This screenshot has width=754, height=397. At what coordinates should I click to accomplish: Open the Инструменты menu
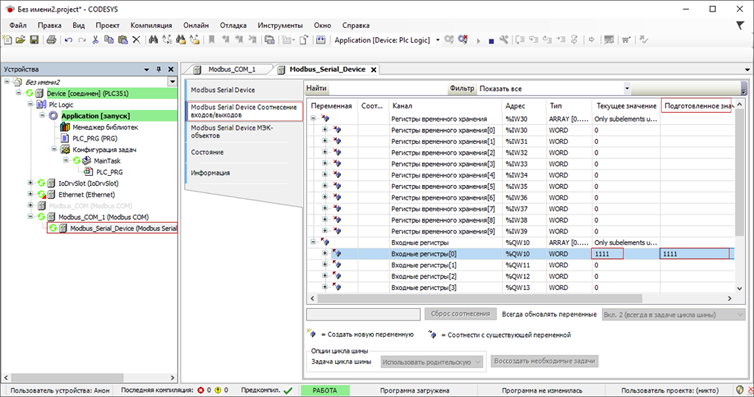coord(280,25)
